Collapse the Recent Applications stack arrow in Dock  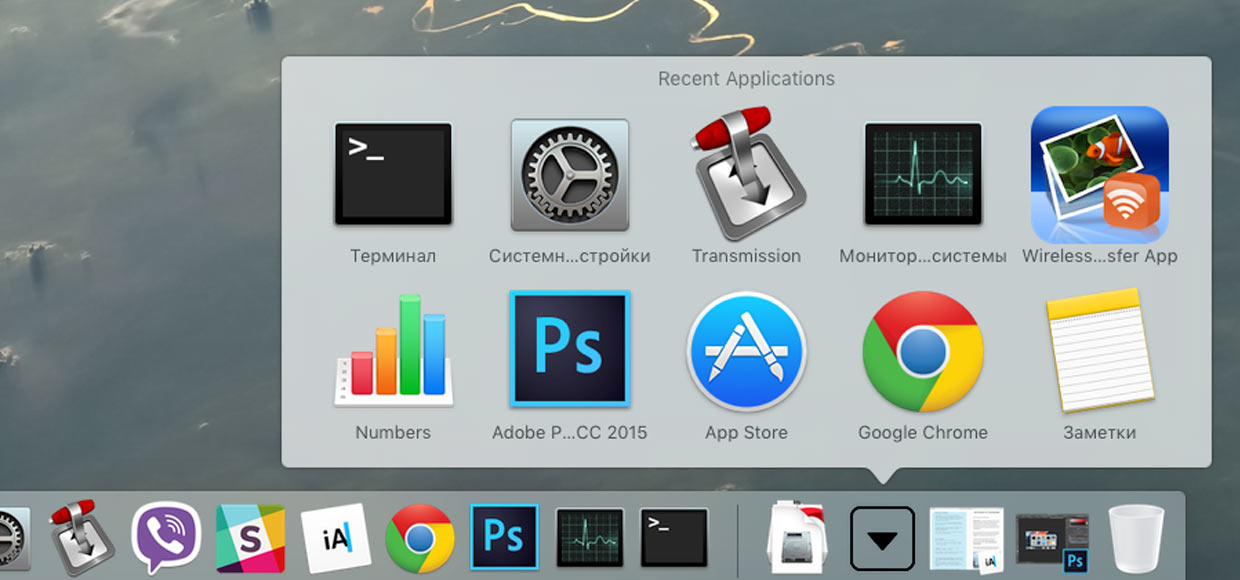click(x=882, y=539)
